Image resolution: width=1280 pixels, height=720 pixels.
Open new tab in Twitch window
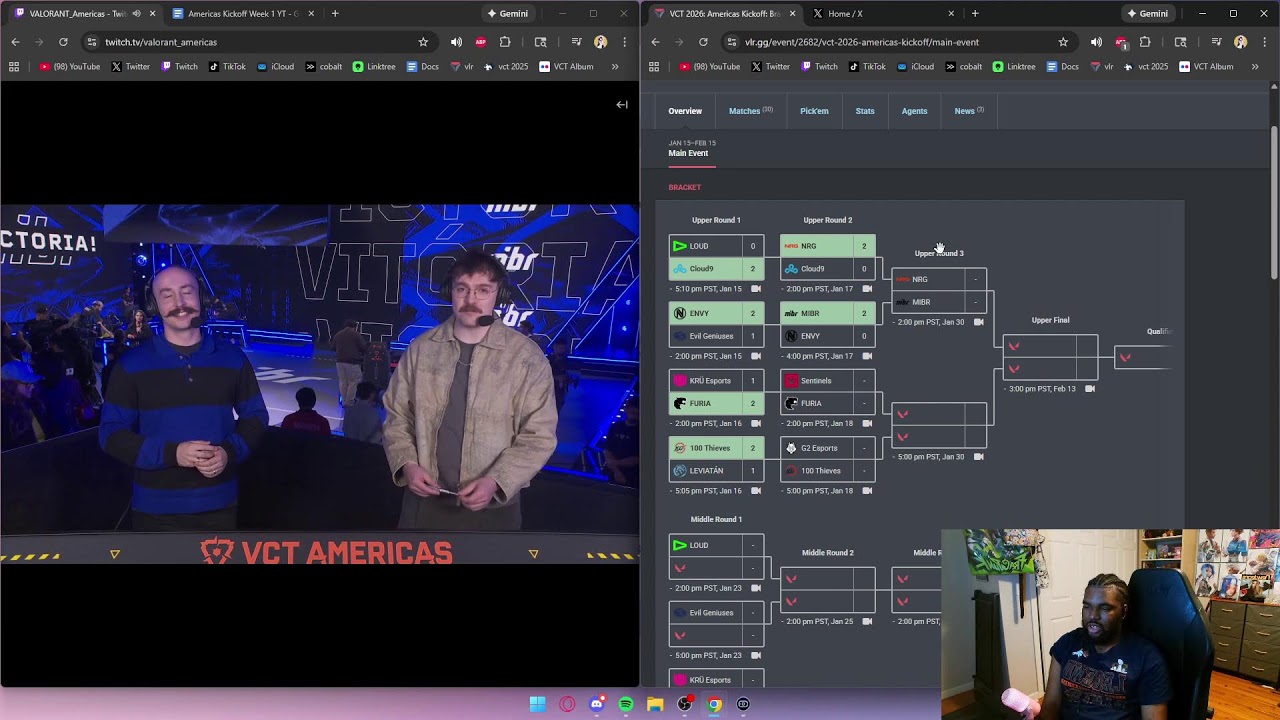pyautogui.click(x=335, y=14)
